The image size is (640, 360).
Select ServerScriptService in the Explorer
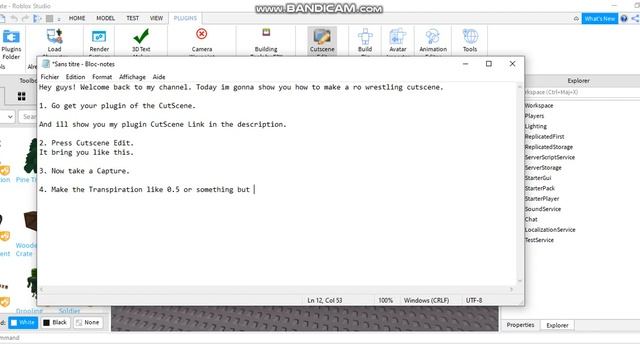pos(549,157)
